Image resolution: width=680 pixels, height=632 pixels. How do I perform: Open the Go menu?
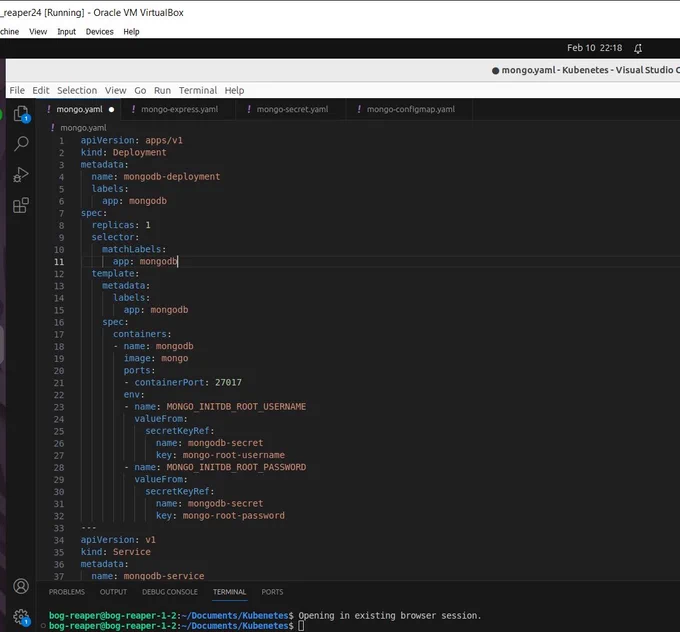(140, 90)
